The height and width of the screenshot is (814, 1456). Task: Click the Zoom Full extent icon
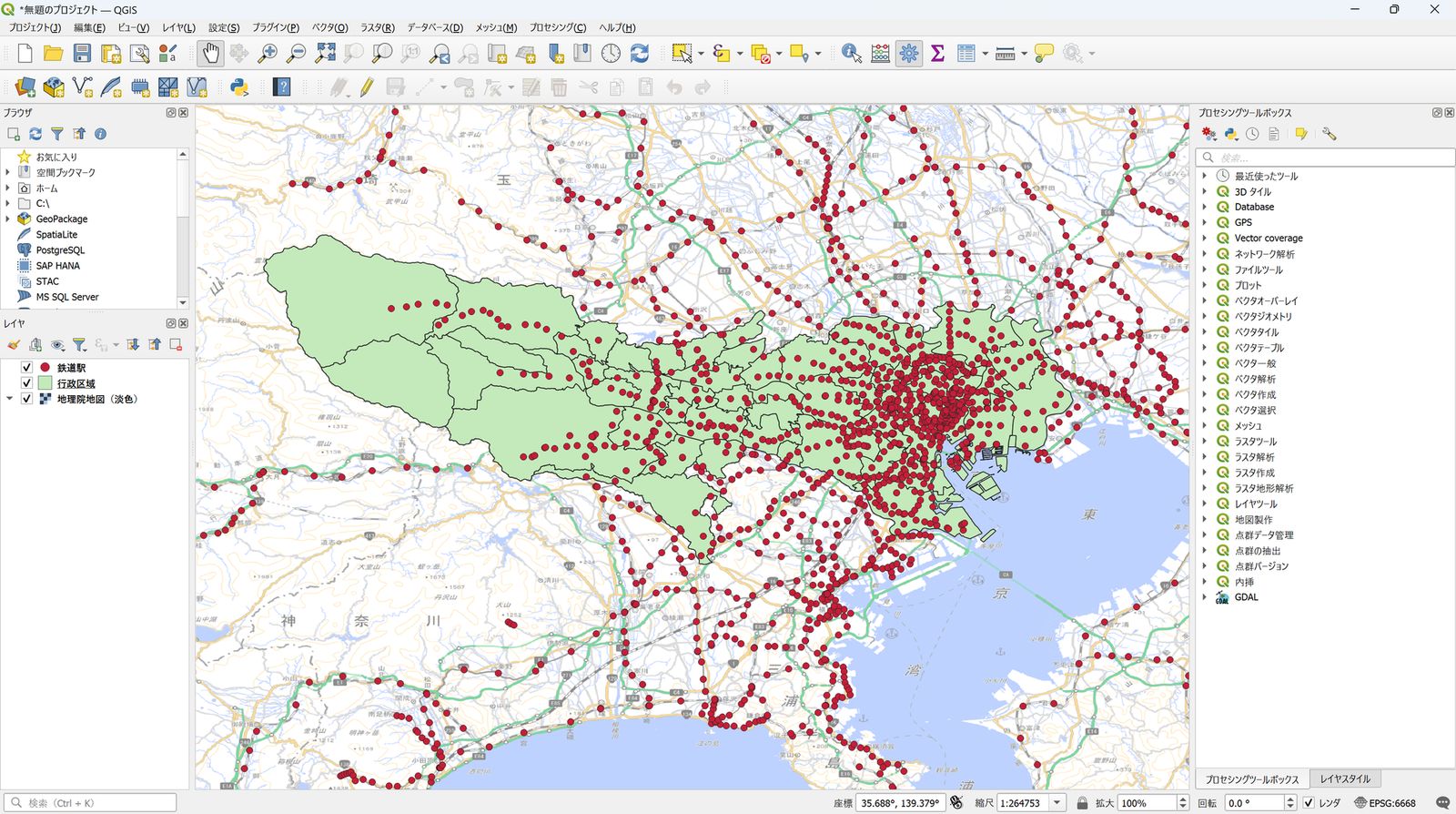[x=325, y=54]
